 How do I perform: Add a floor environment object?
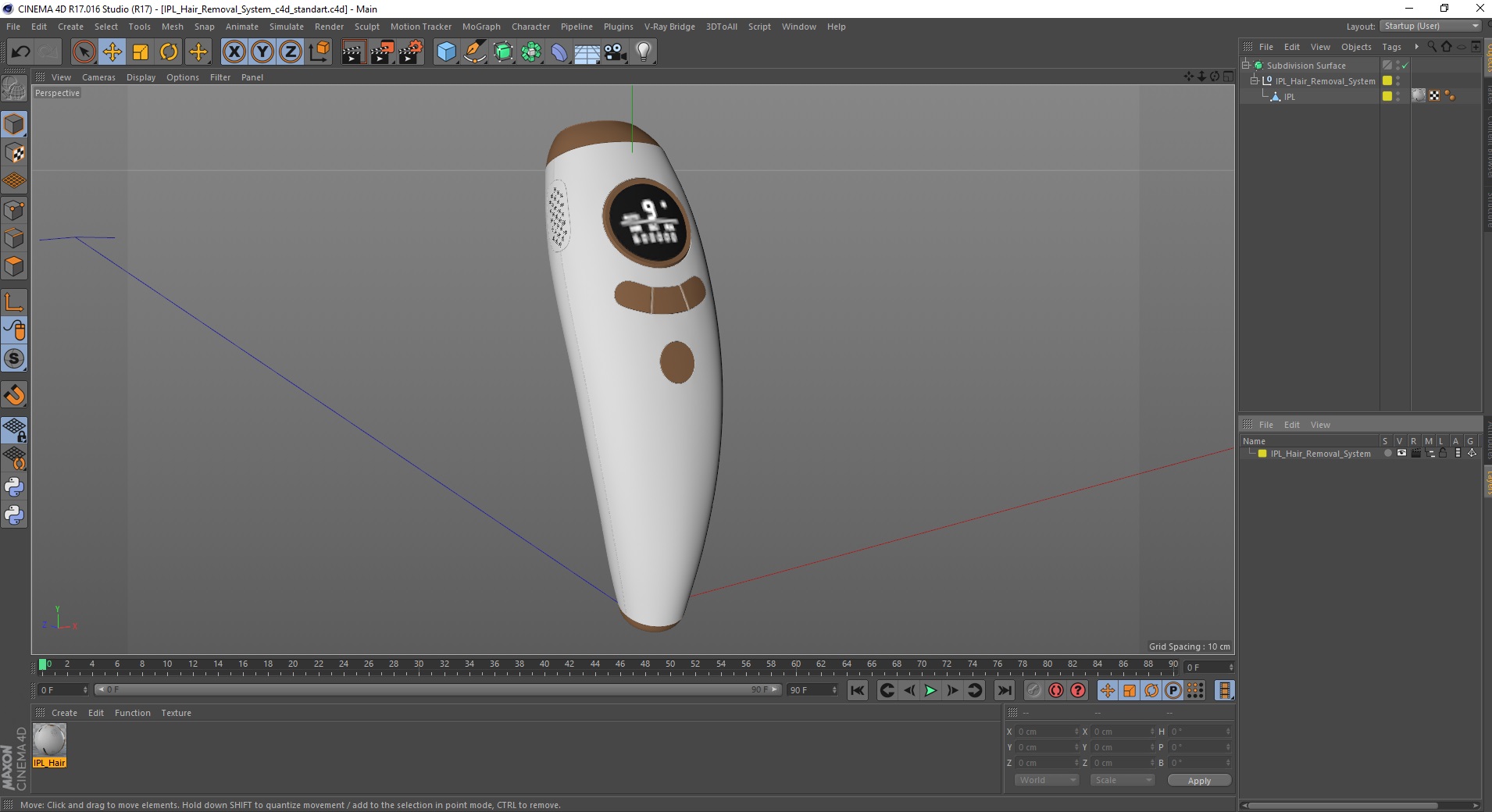pyautogui.click(x=587, y=52)
